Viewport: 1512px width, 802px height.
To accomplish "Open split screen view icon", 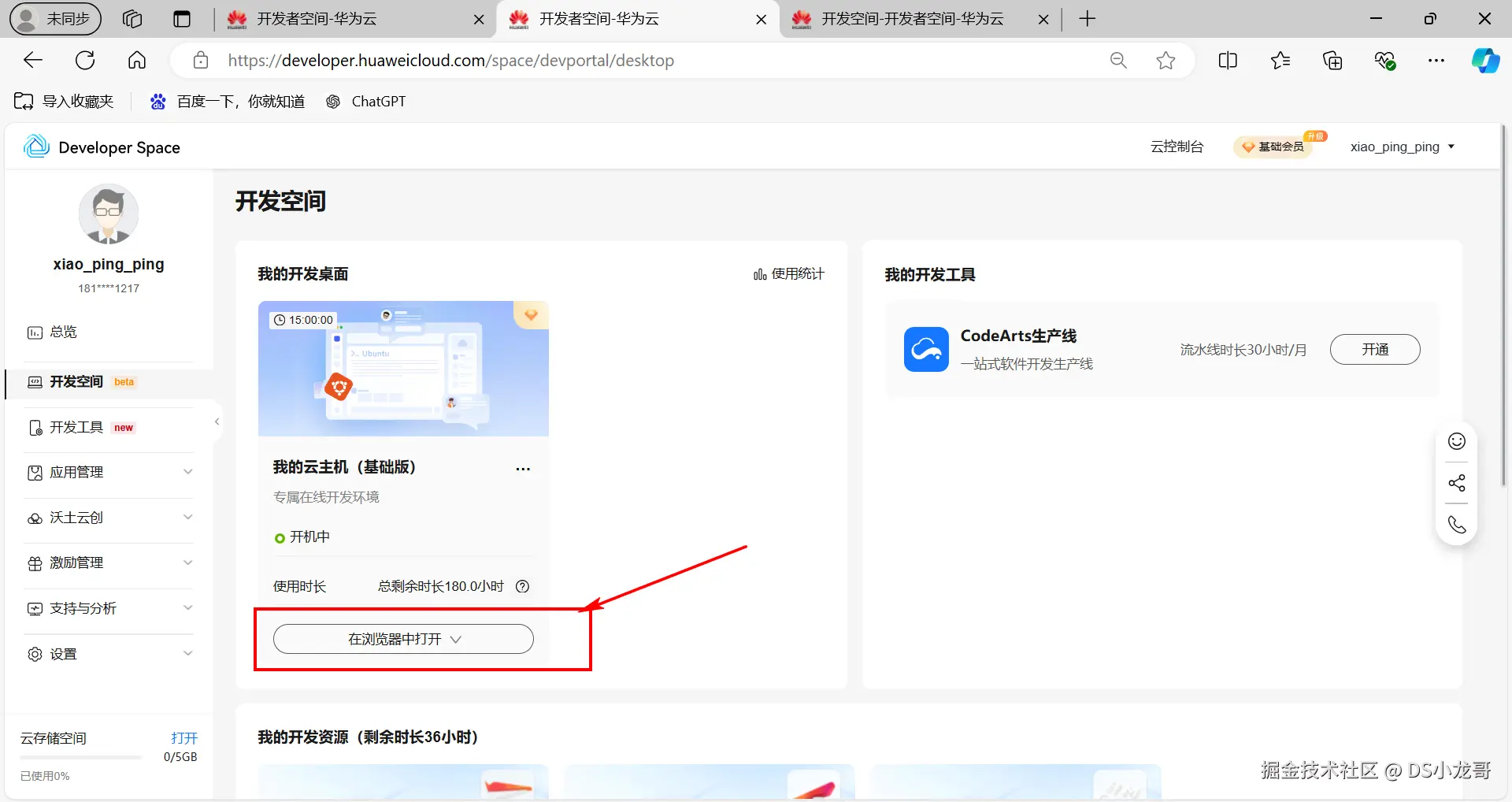I will [1228, 61].
